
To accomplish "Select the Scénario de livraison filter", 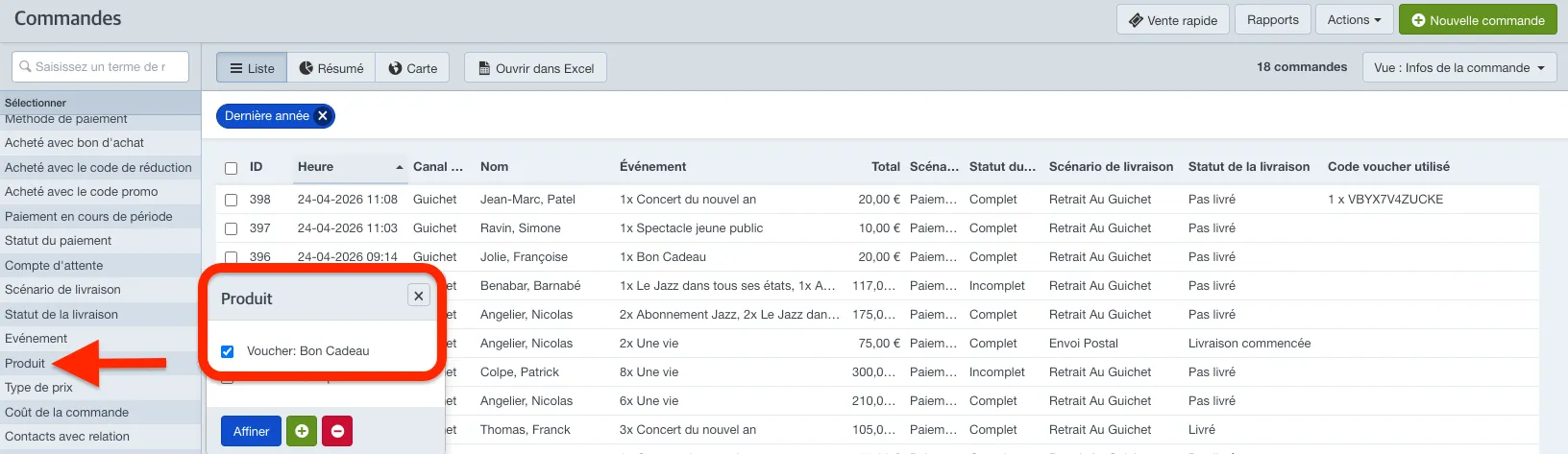I will 100,289.
